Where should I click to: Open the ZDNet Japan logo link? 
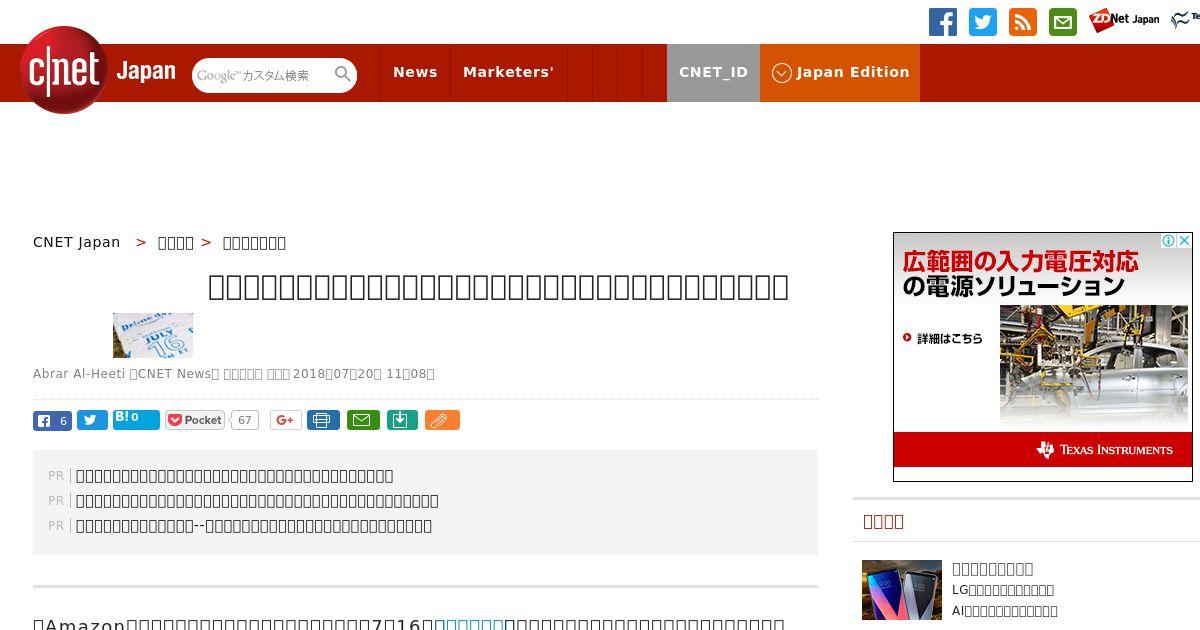(1124, 20)
